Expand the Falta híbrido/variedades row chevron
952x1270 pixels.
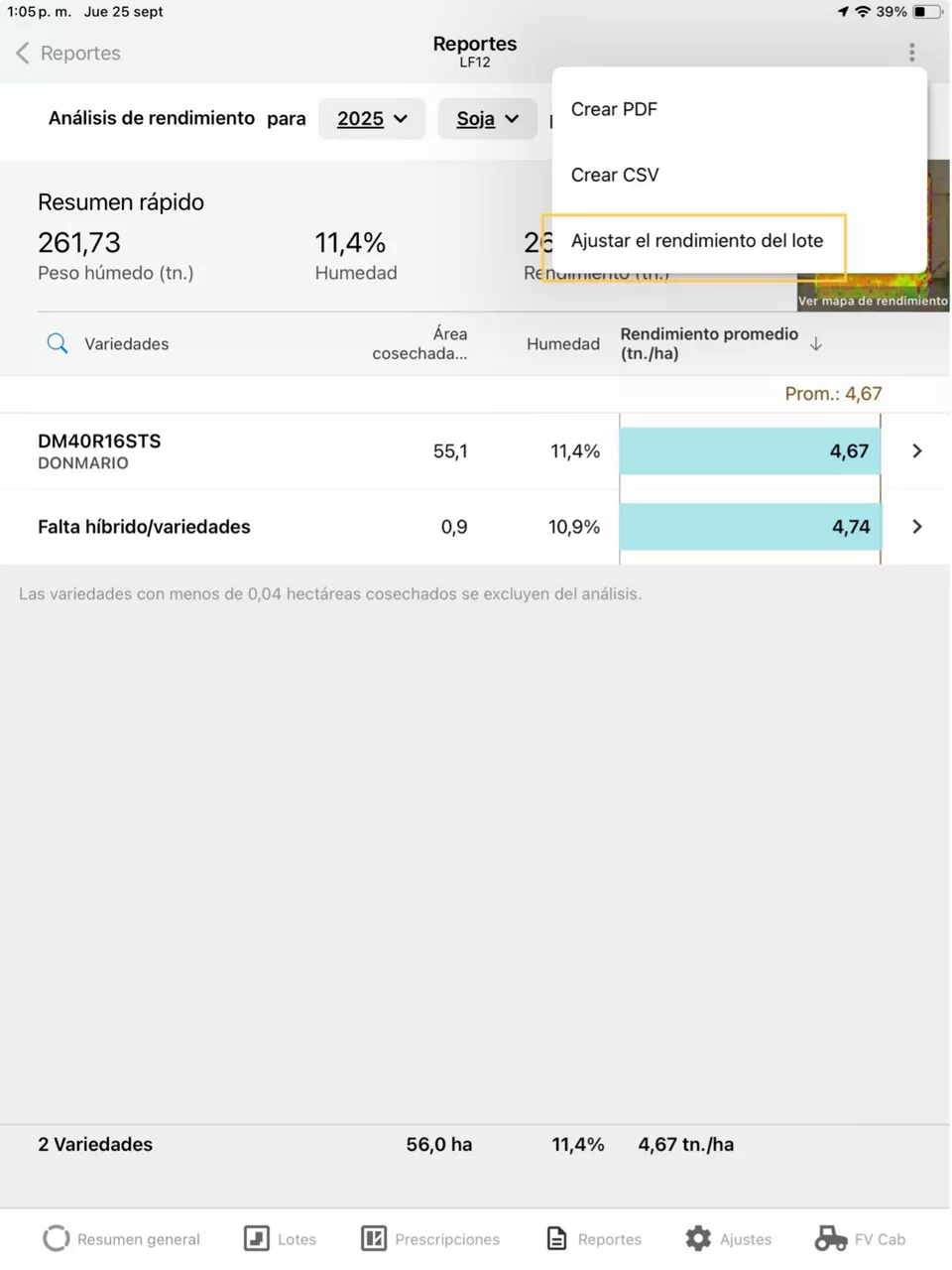pyautogui.click(x=916, y=527)
